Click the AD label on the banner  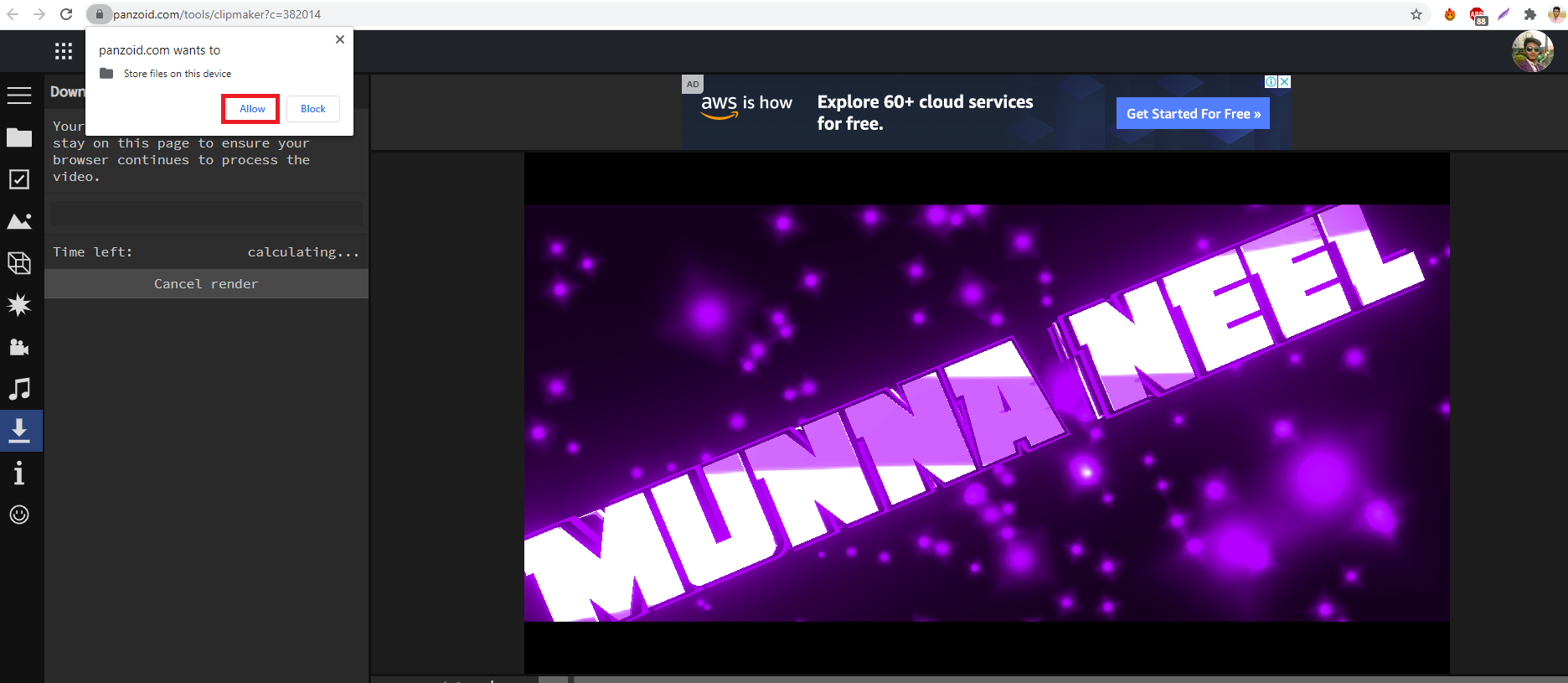pos(693,85)
